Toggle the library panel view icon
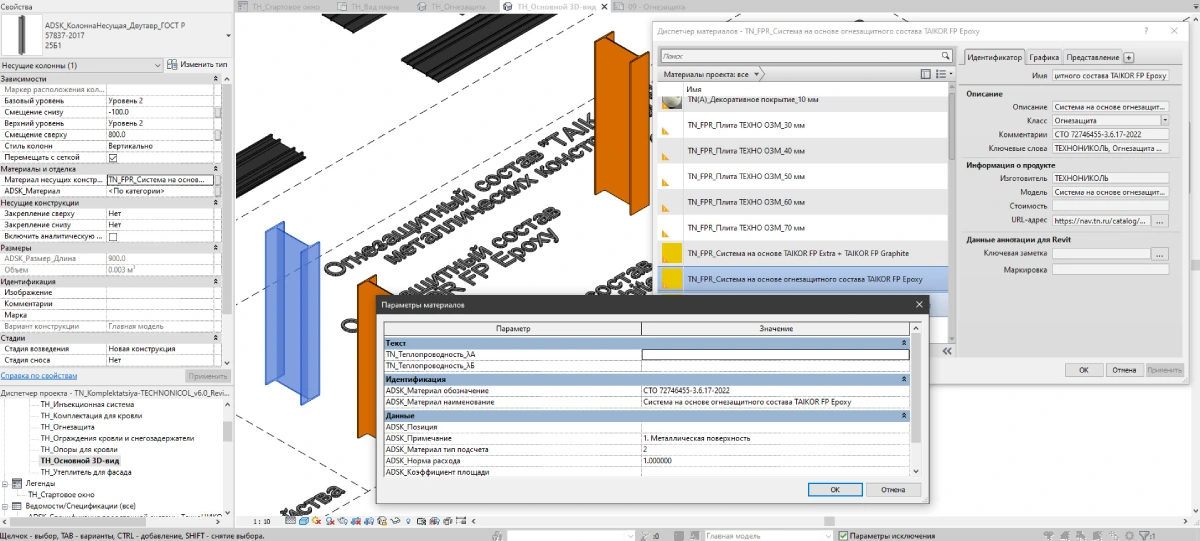The width and height of the screenshot is (1200, 541). click(x=924, y=75)
